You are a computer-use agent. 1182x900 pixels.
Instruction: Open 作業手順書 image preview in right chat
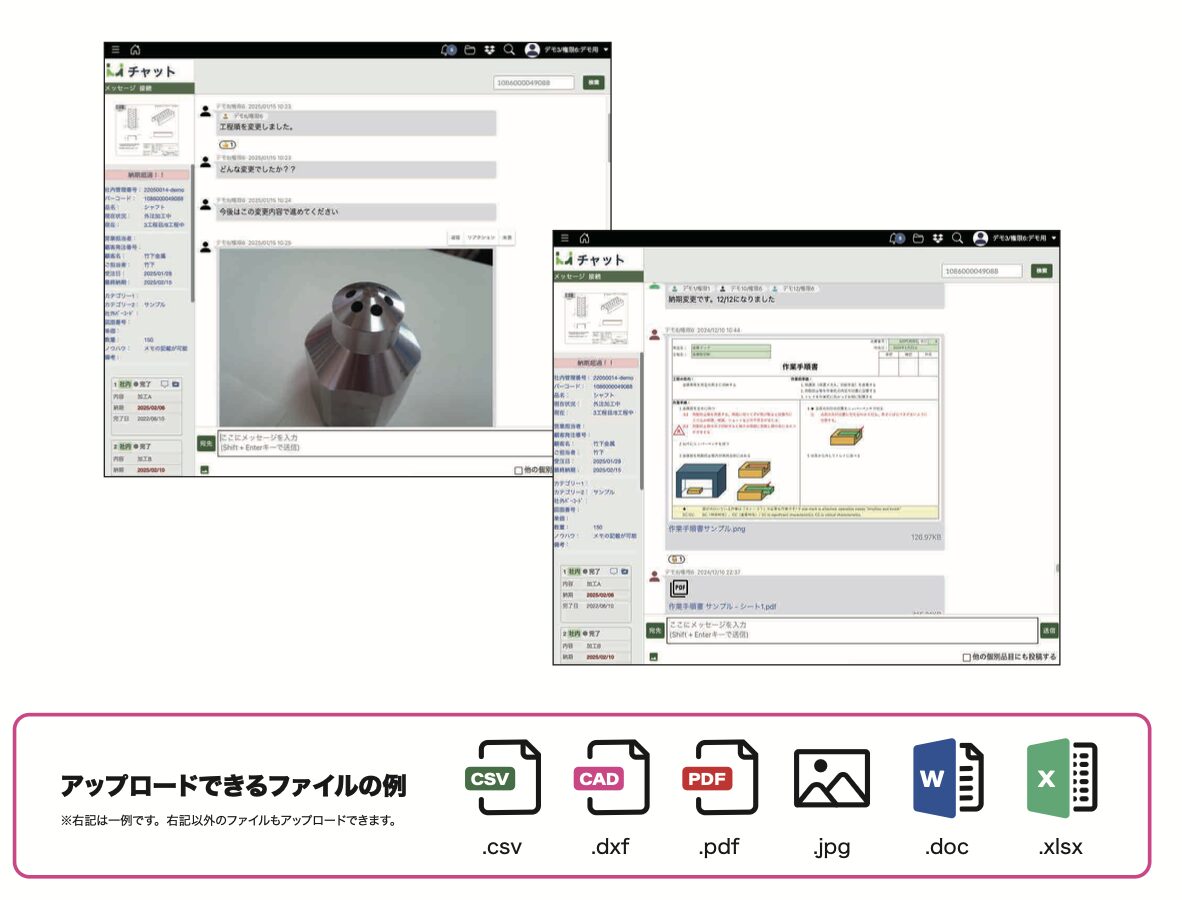(x=805, y=427)
